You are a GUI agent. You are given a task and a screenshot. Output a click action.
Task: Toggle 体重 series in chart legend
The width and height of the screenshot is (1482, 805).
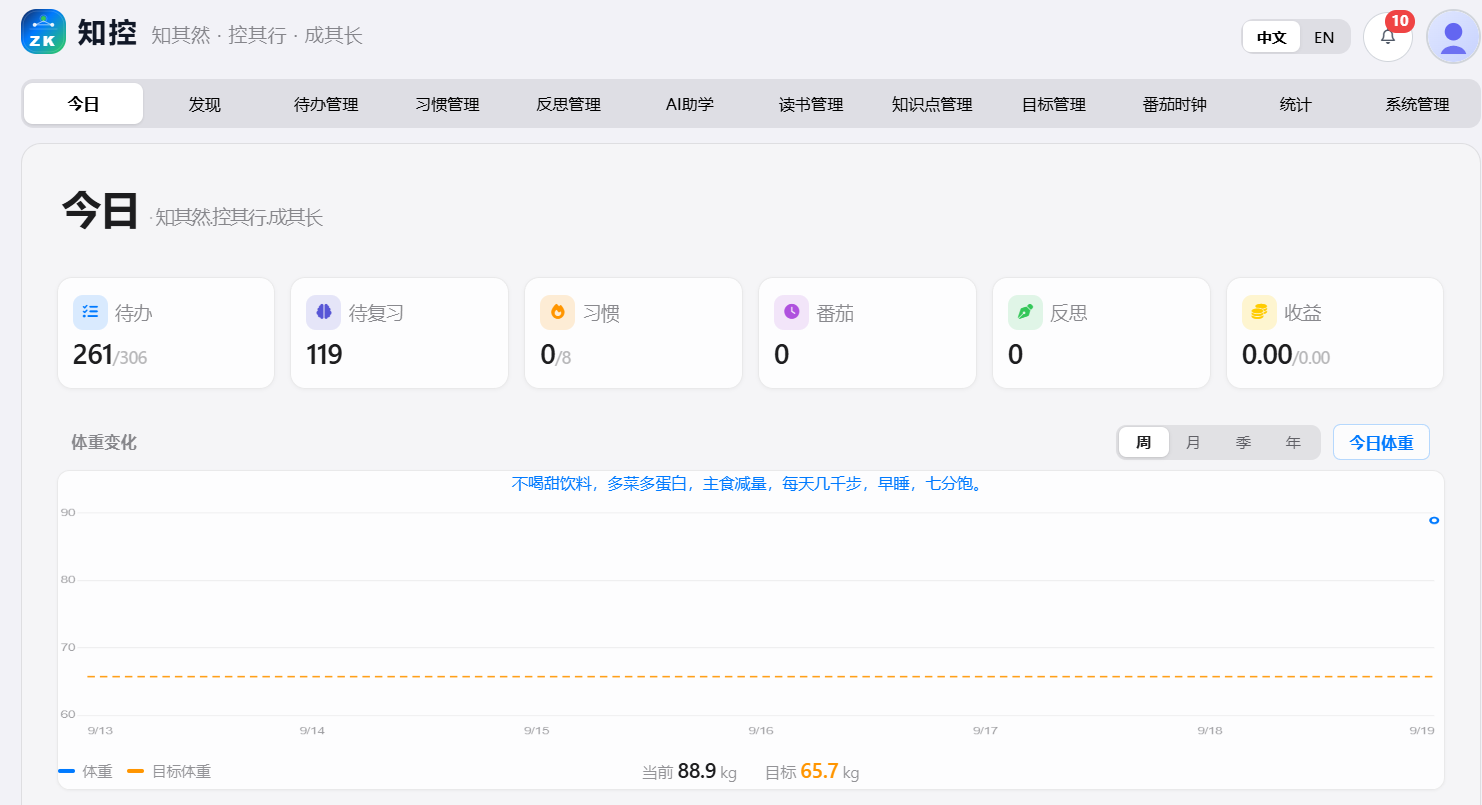[x=86, y=771]
